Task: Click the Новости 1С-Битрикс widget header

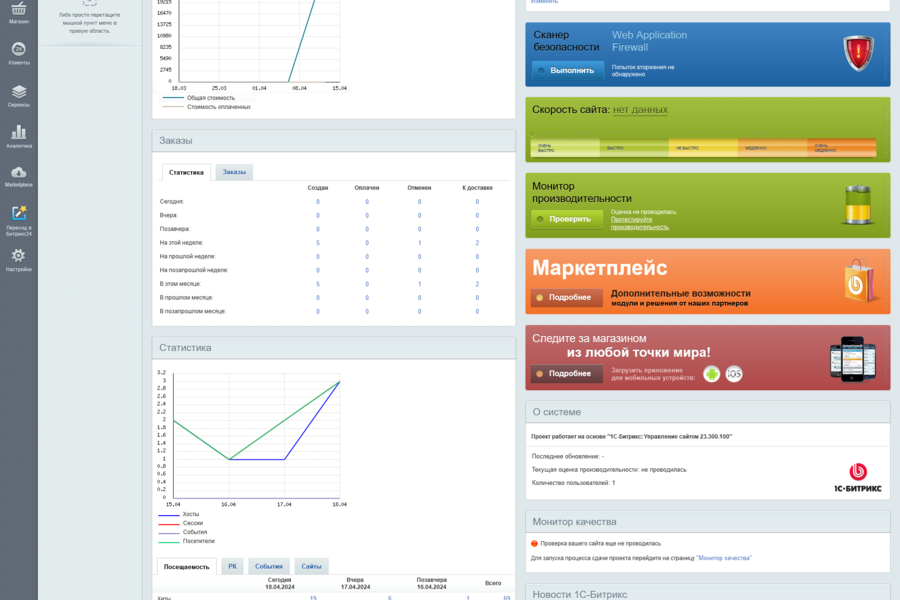Action: [708, 593]
